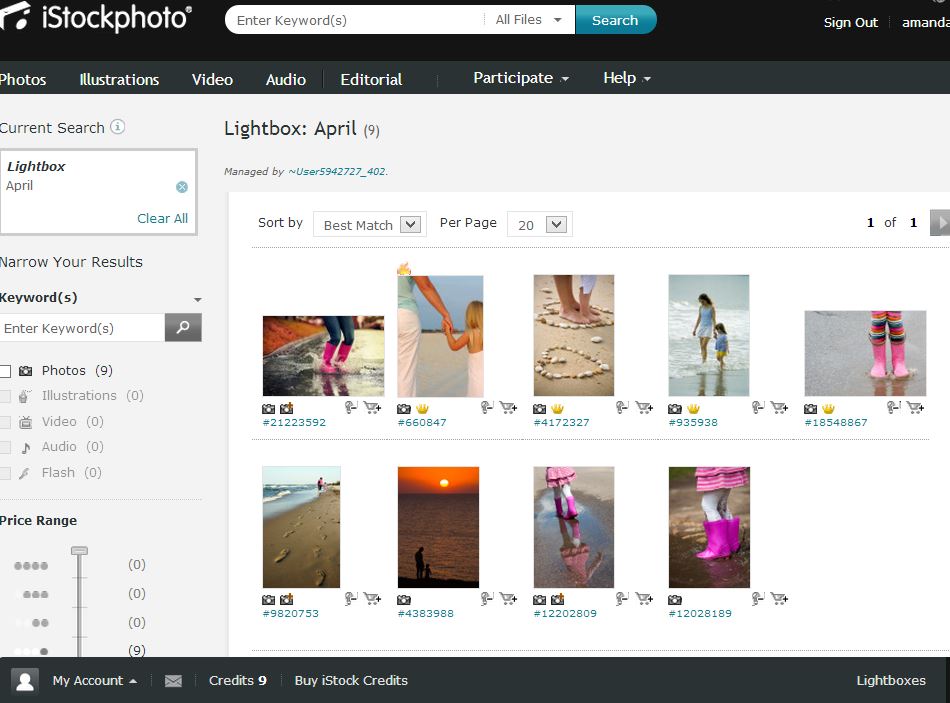Check the Photos (9) checkbox
Image resolution: width=950 pixels, height=703 pixels.
click(6, 371)
